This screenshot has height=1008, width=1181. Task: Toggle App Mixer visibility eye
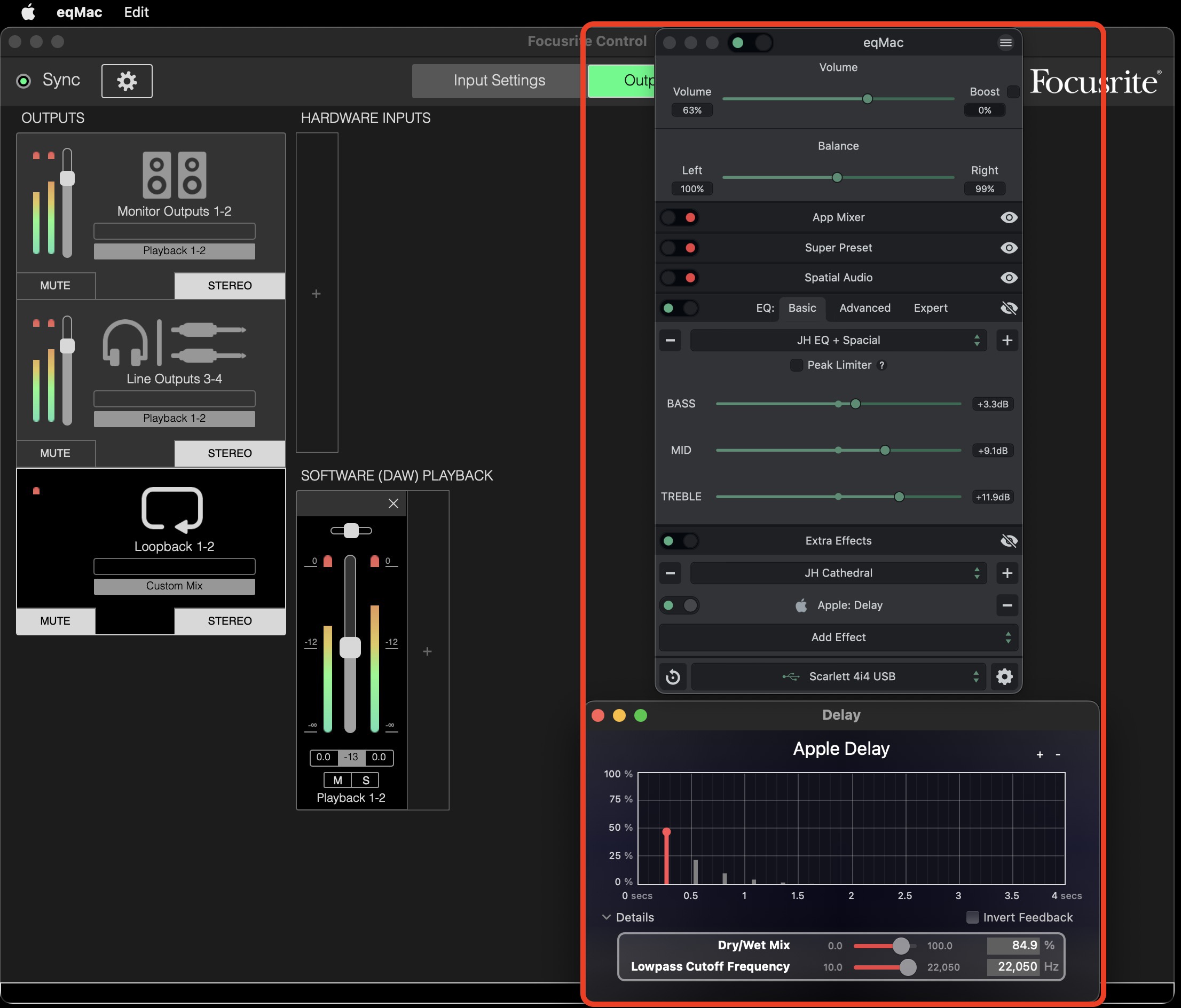(x=1009, y=218)
